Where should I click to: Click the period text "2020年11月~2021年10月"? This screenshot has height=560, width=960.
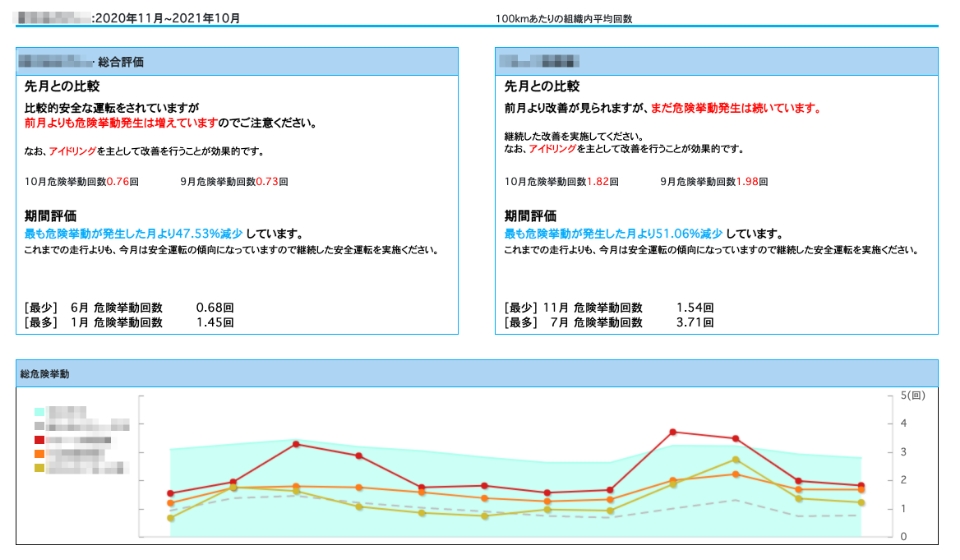click(x=167, y=18)
